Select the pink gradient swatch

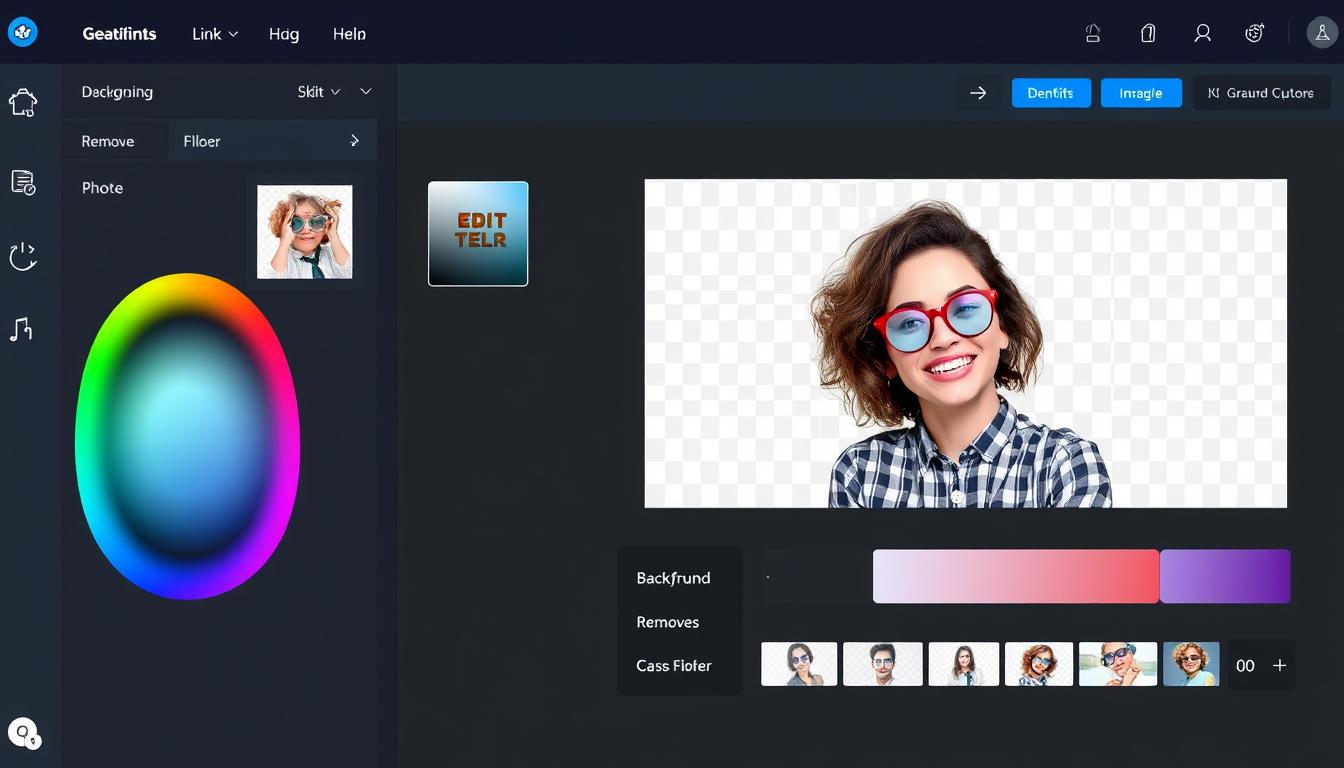click(1016, 576)
